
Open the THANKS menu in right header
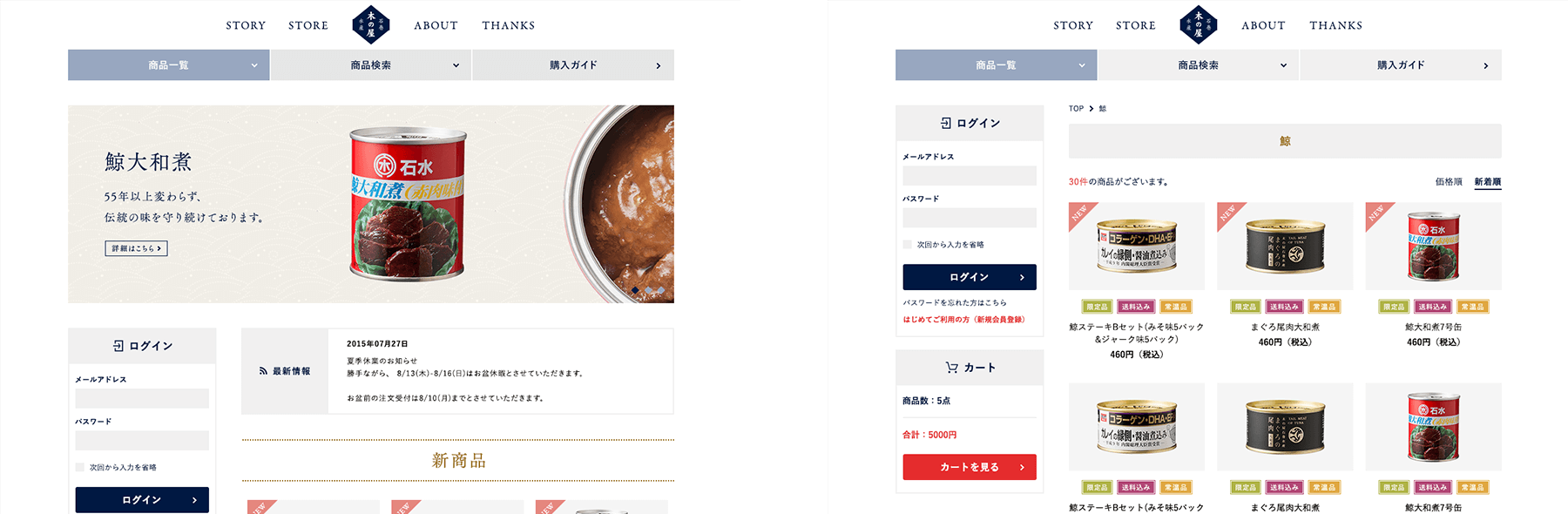(x=1335, y=25)
